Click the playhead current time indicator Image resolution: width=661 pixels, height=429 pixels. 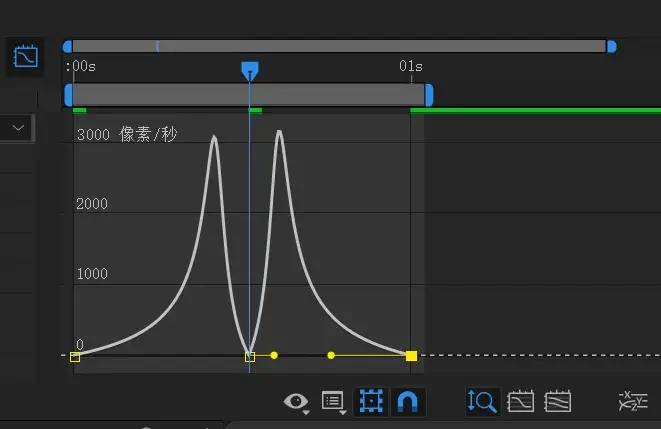250,70
